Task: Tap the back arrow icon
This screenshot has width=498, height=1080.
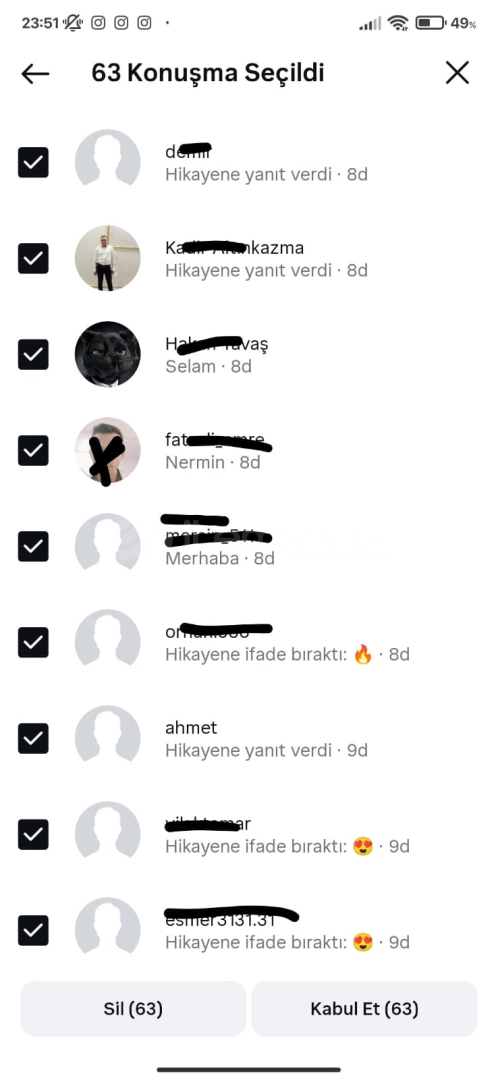Action: [x=35, y=73]
